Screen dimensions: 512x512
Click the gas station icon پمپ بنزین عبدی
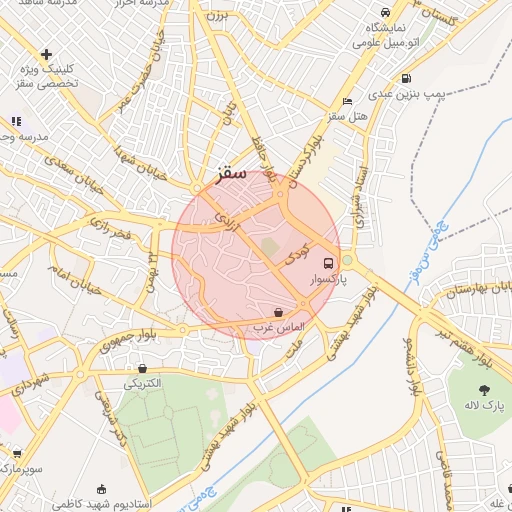pos(406,79)
